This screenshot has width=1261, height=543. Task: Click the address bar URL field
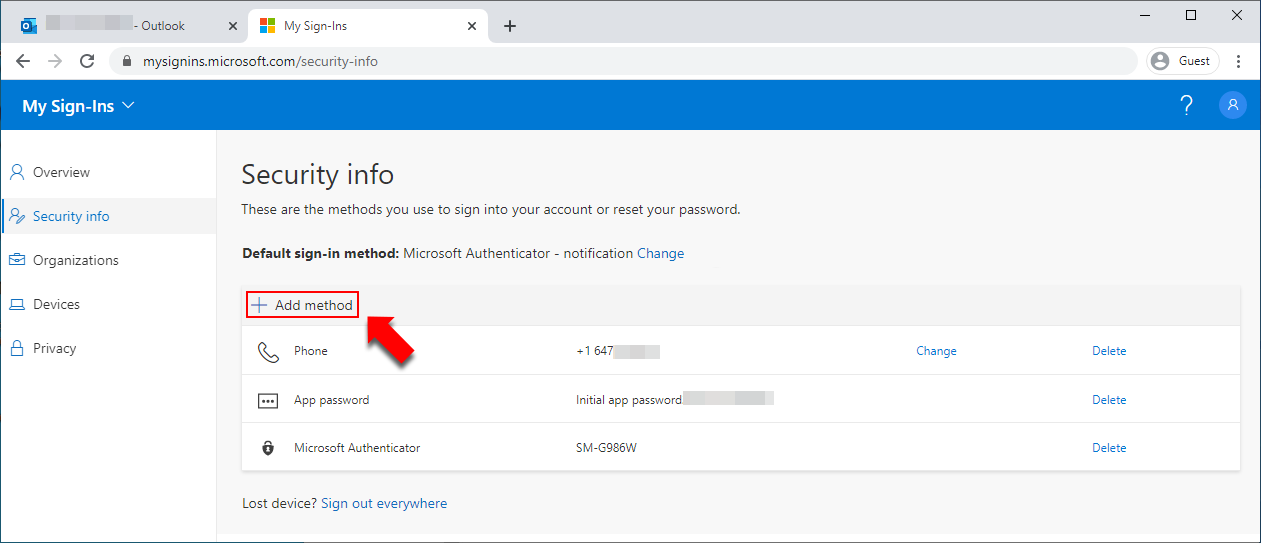[623, 61]
